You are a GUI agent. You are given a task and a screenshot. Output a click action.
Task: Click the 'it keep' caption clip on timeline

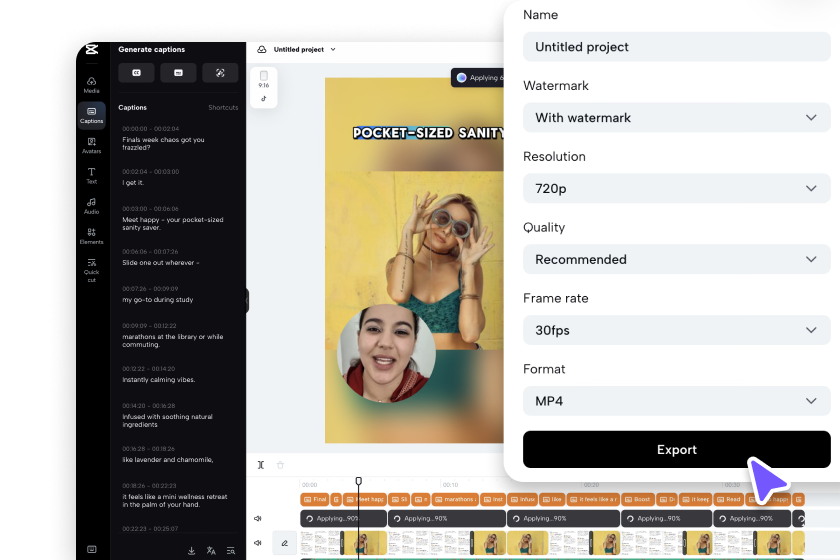[695, 499]
